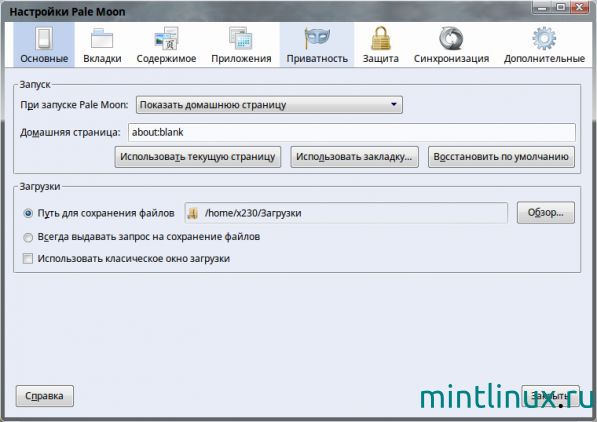Open the Основные light switch icon
This screenshot has width=597, height=422.
(x=44, y=38)
